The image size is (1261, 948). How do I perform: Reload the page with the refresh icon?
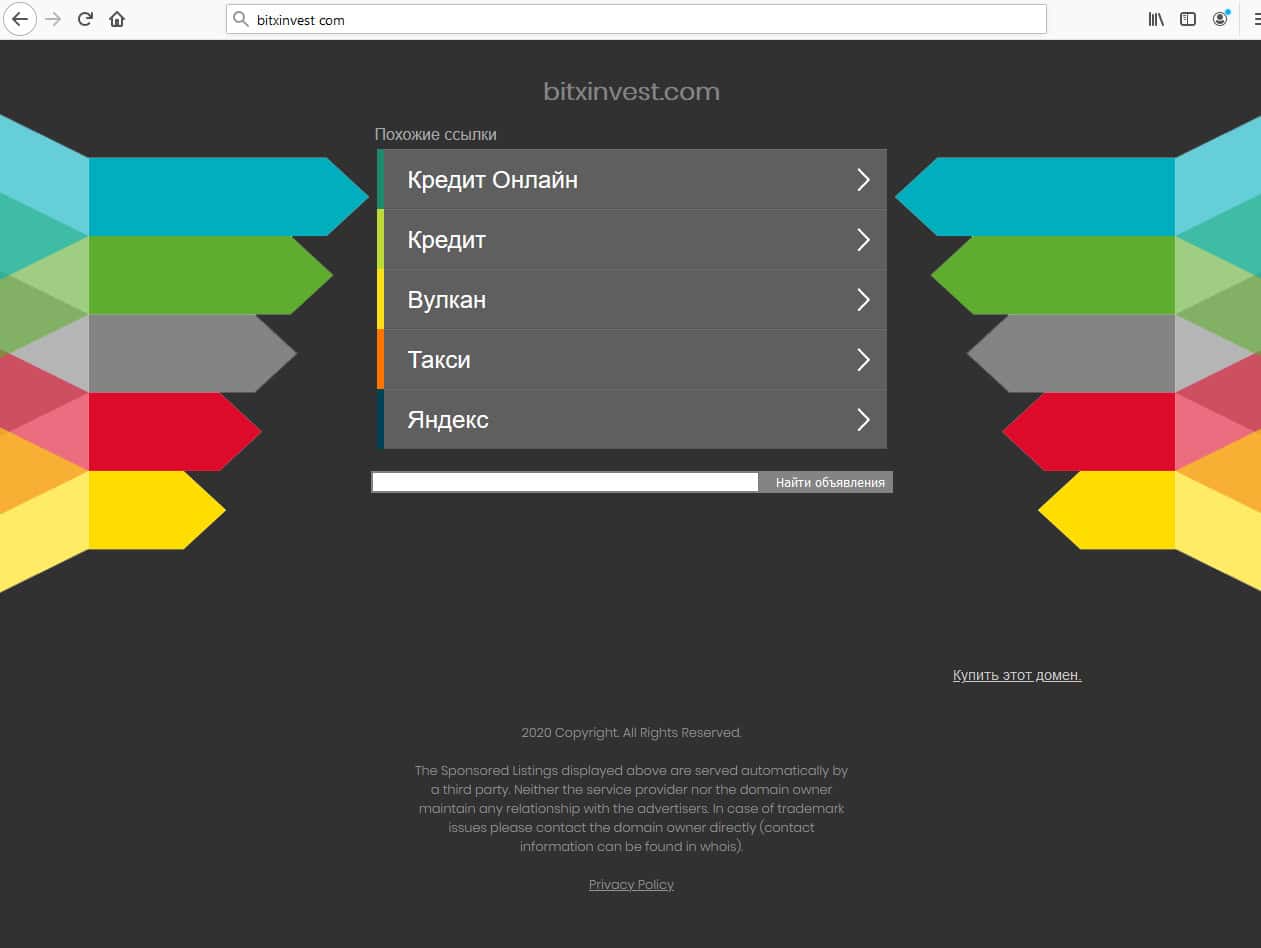coord(86,19)
